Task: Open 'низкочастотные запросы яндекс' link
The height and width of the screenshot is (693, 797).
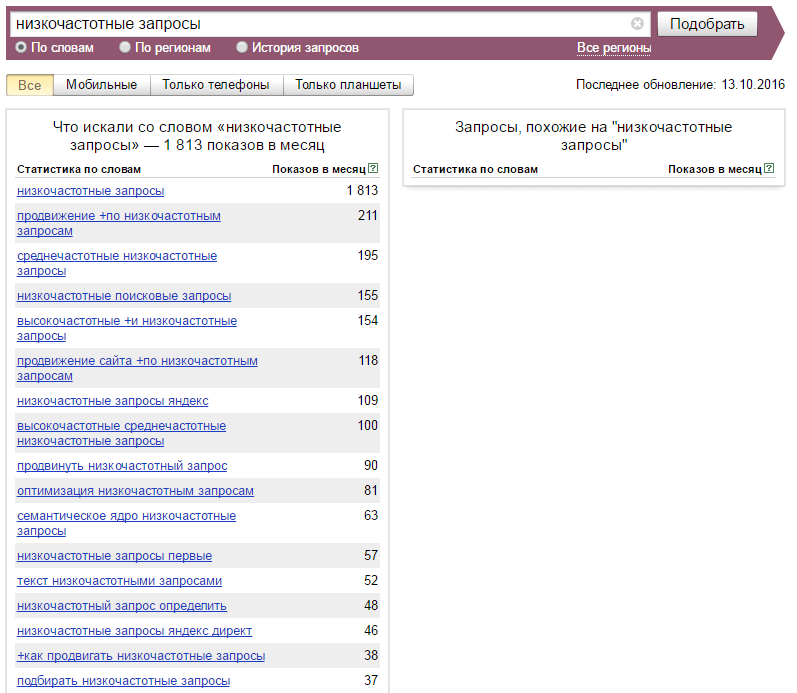Action: point(113,401)
